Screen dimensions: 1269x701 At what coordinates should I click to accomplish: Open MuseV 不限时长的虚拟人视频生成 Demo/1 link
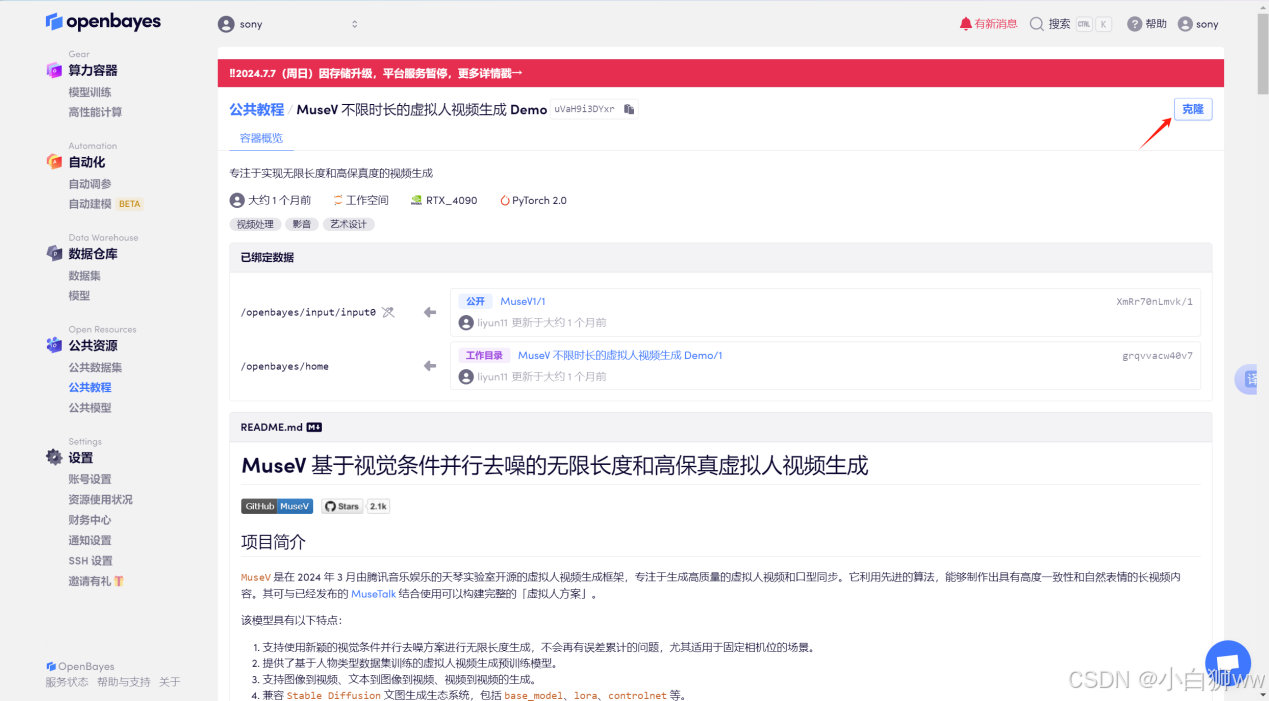click(x=619, y=355)
